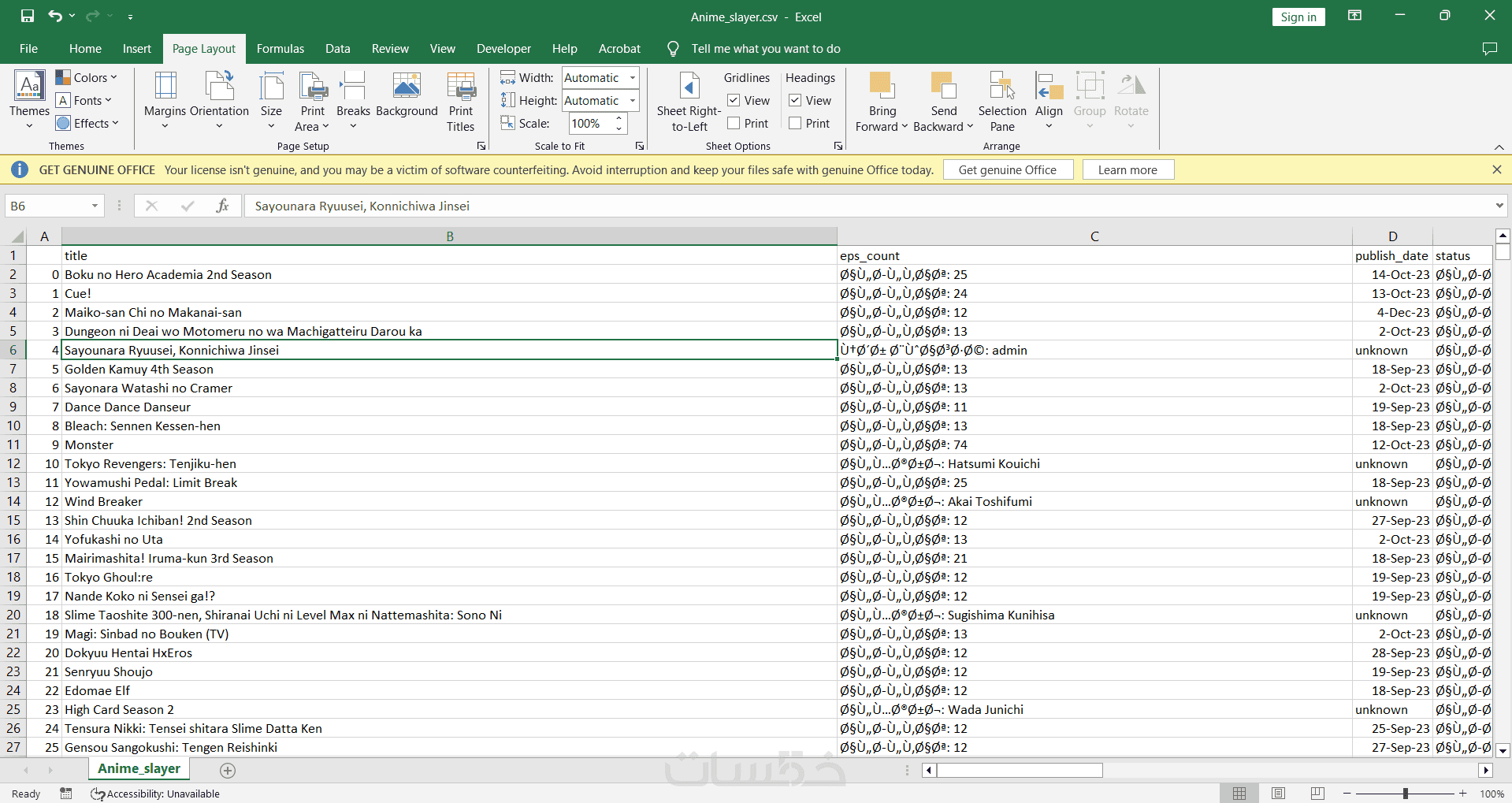Open the Align objects menu
This screenshot has height=803, width=1512.
pyautogui.click(x=1049, y=101)
